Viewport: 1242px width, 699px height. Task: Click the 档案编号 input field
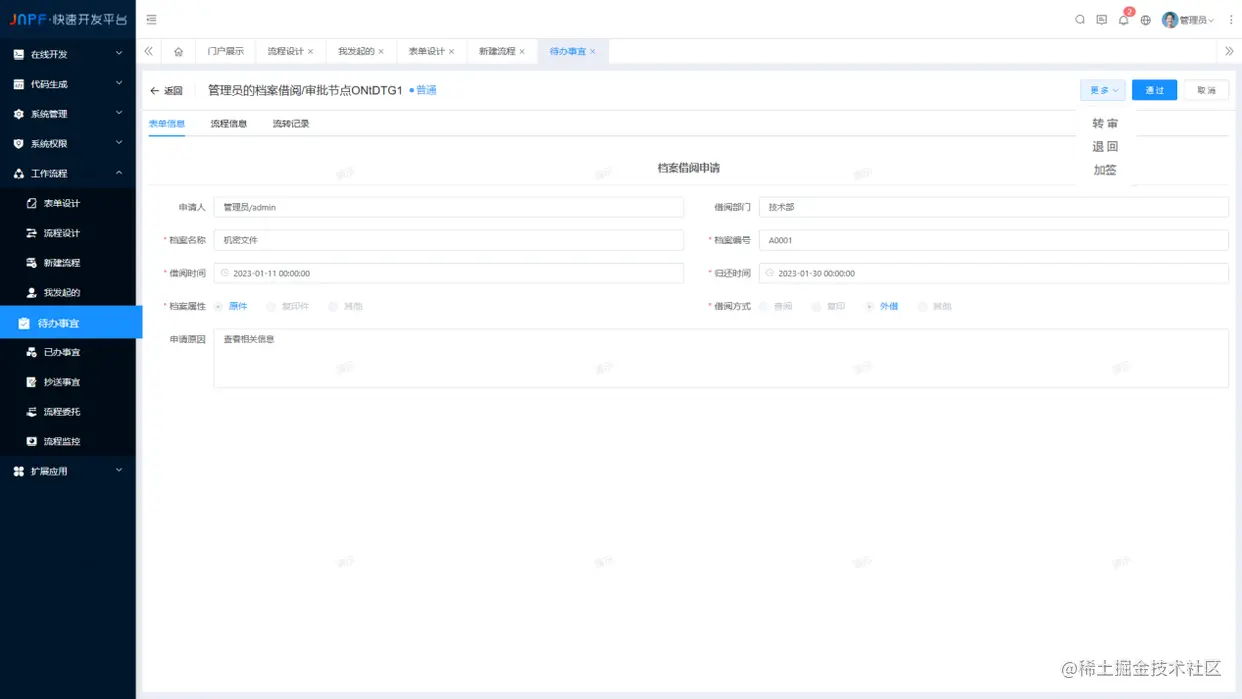click(994, 240)
